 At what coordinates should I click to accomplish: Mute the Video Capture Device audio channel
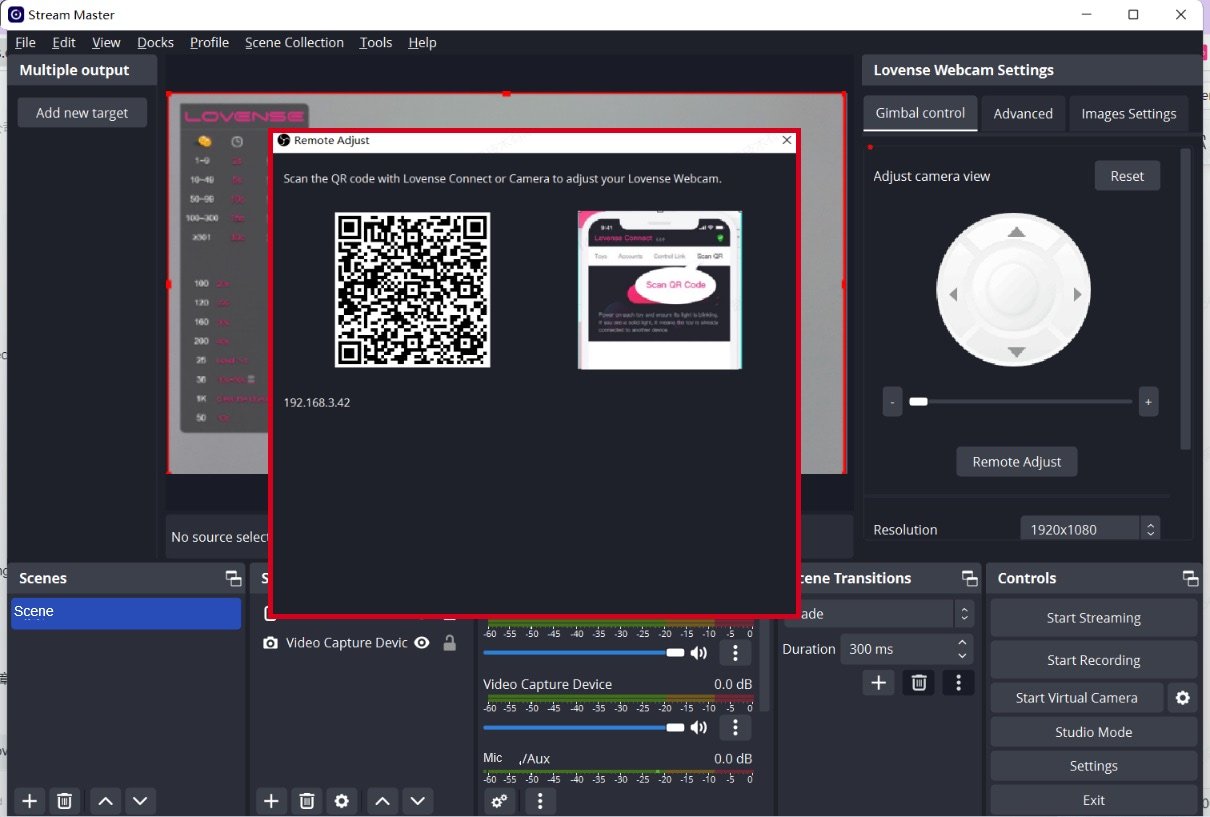coord(699,727)
